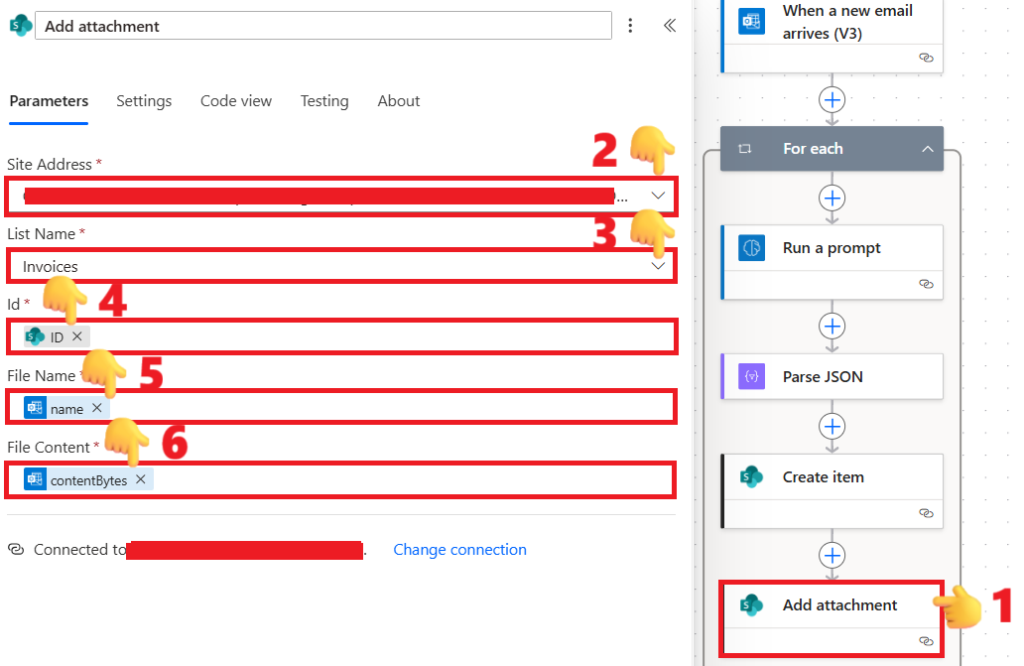Image resolution: width=1024 pixels, height=666 pixels.
Task: Click the Outlook icon on email trigger
Action: point(751,22)
